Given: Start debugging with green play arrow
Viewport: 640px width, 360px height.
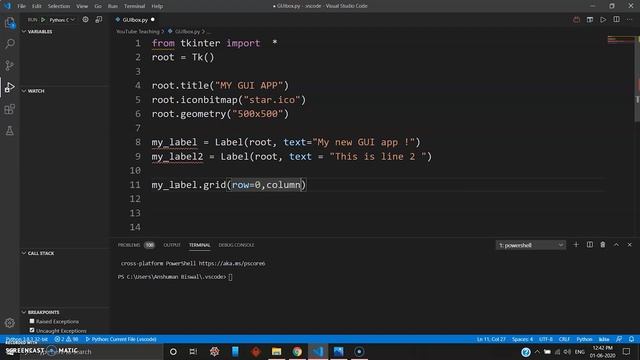Looking at the screenshot, I should coord(43,20).
